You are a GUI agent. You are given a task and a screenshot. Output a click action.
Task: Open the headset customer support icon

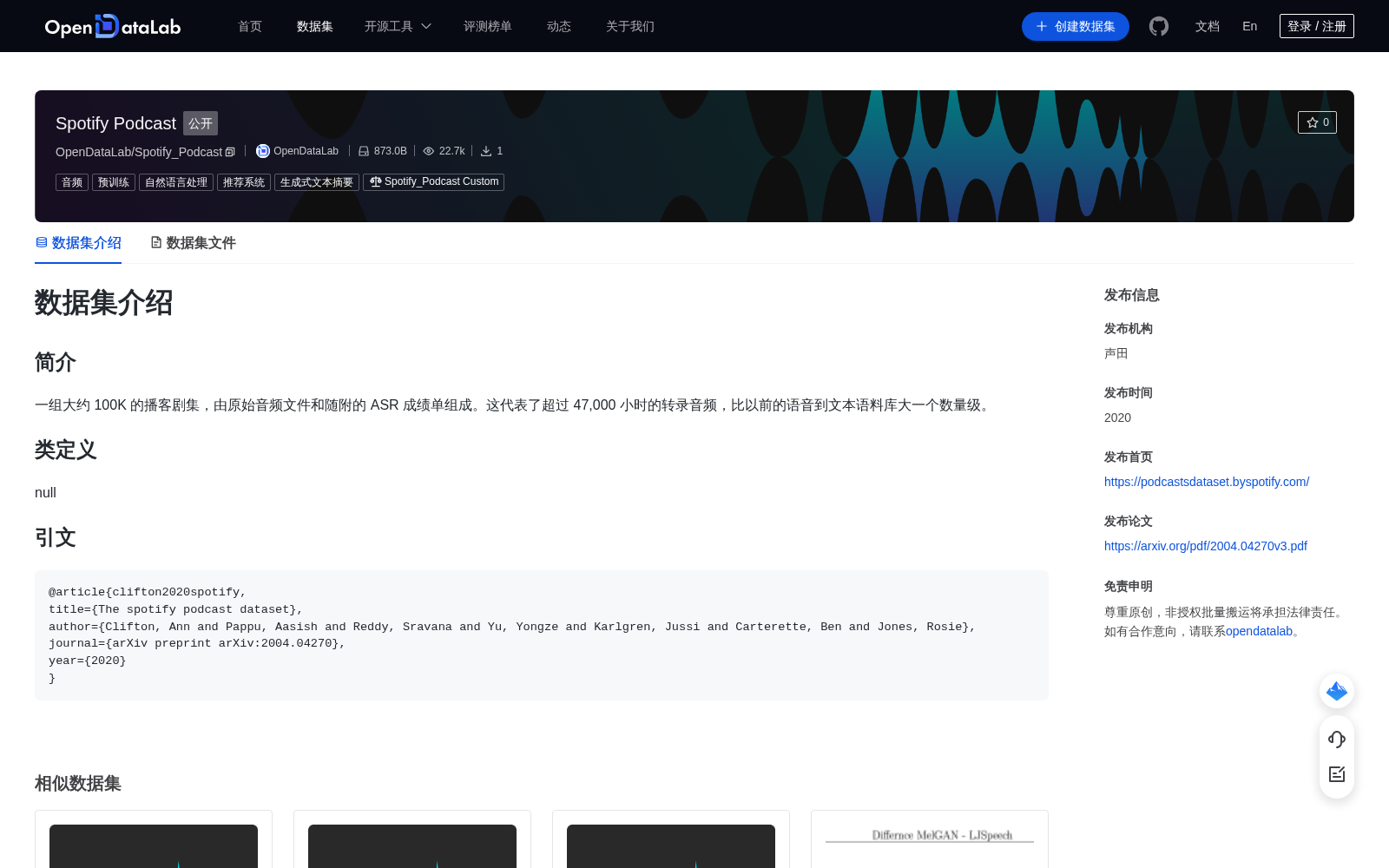coord(1337,739)
